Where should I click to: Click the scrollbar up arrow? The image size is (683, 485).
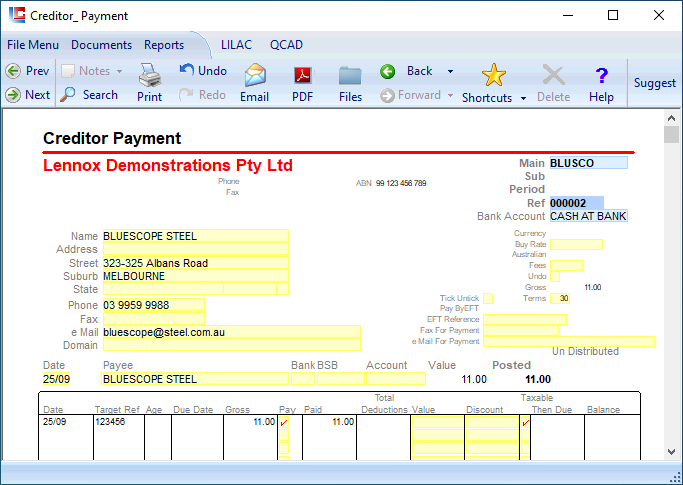(671, 118)
